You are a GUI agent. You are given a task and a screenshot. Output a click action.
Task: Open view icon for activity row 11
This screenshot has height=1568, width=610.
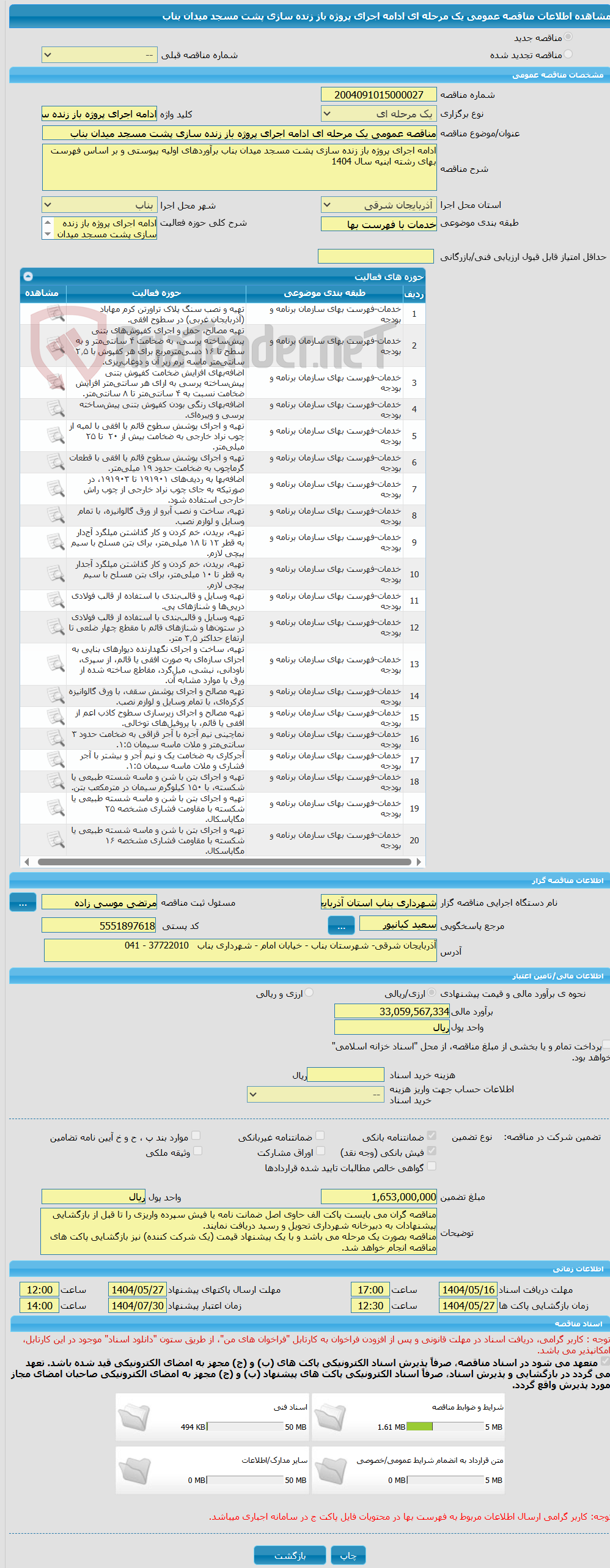(56, 601)
